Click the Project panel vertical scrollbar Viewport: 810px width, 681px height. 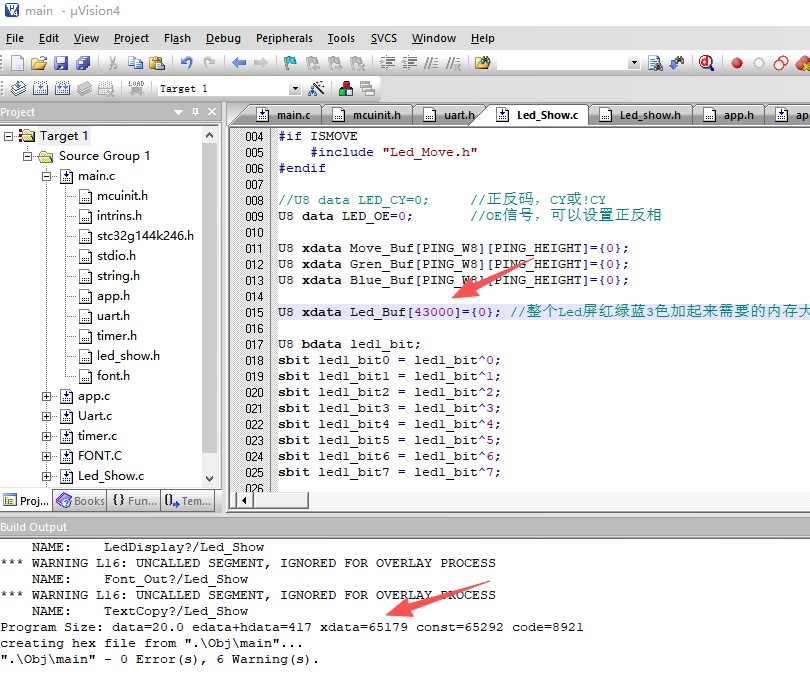(210, 300)
